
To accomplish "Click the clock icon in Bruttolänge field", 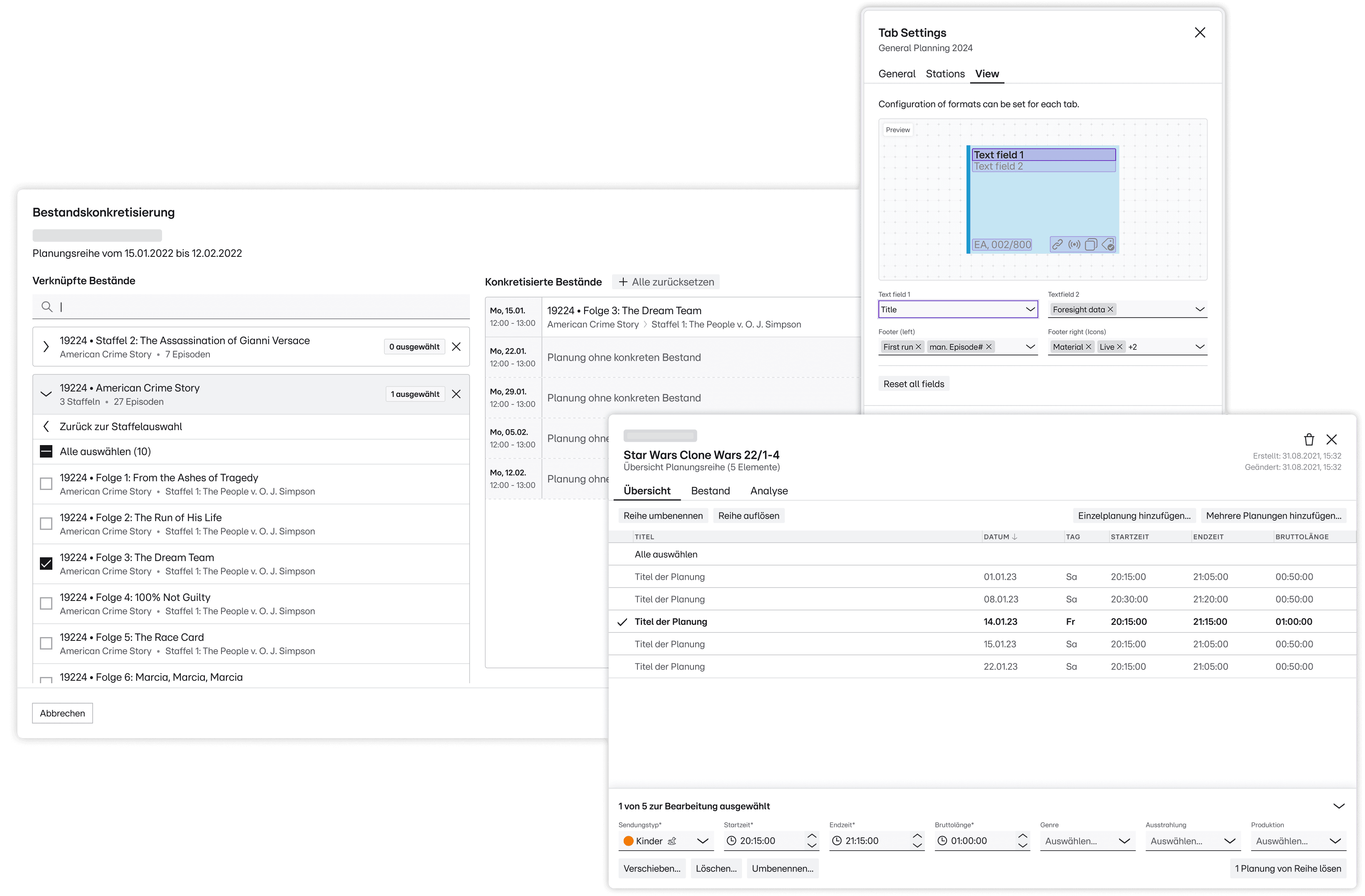I will pyautogui.click(x=942, y=841).
